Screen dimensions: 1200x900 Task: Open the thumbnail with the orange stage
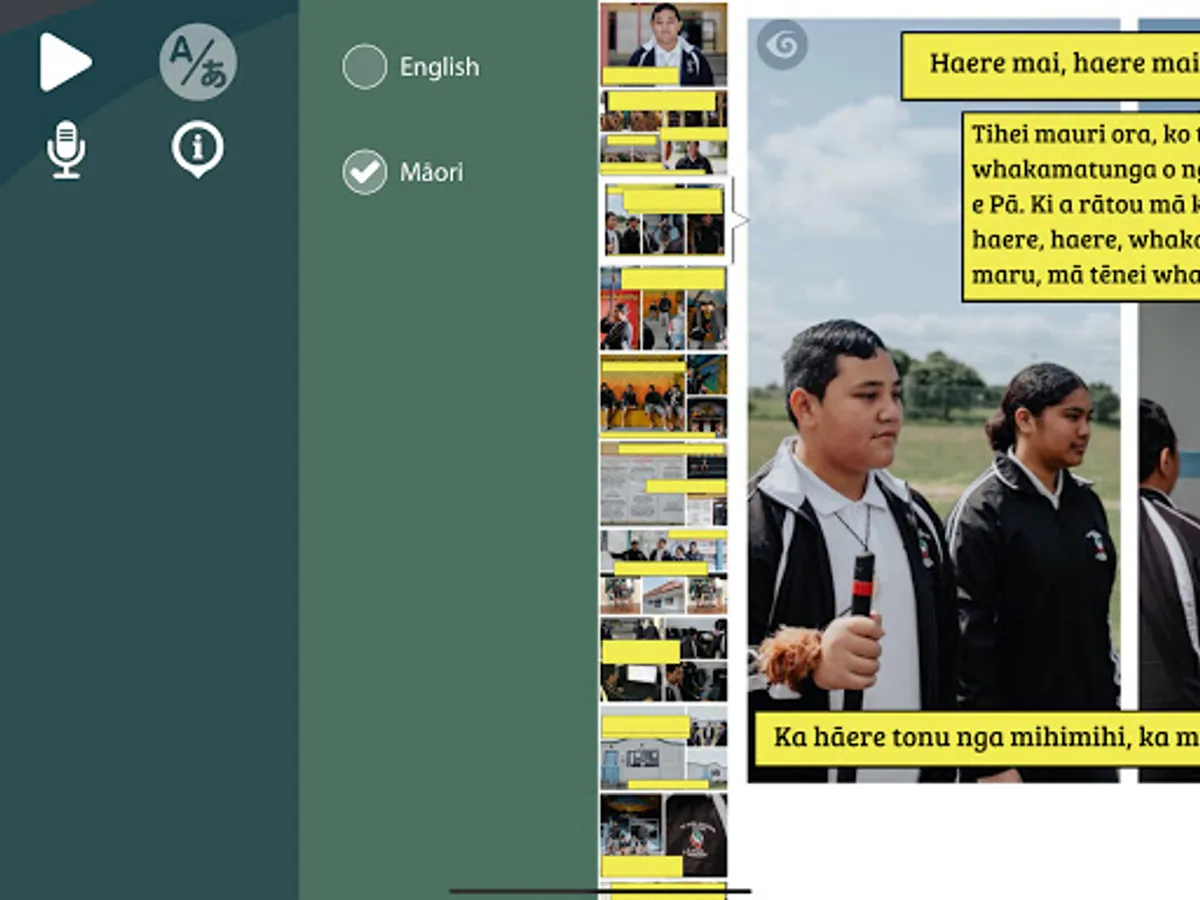[663, 395]
